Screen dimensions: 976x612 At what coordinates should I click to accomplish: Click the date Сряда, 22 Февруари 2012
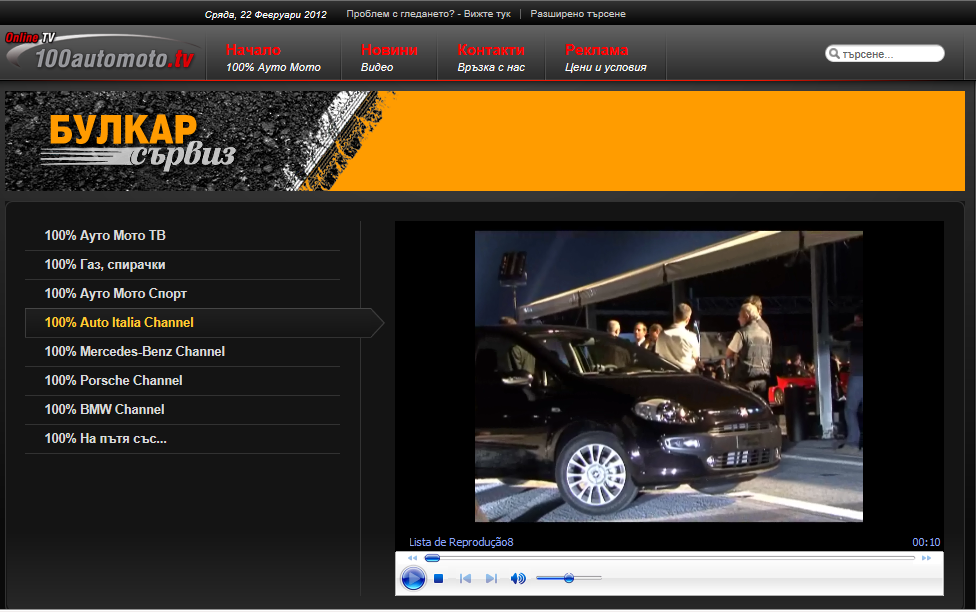tap(266, 14)
